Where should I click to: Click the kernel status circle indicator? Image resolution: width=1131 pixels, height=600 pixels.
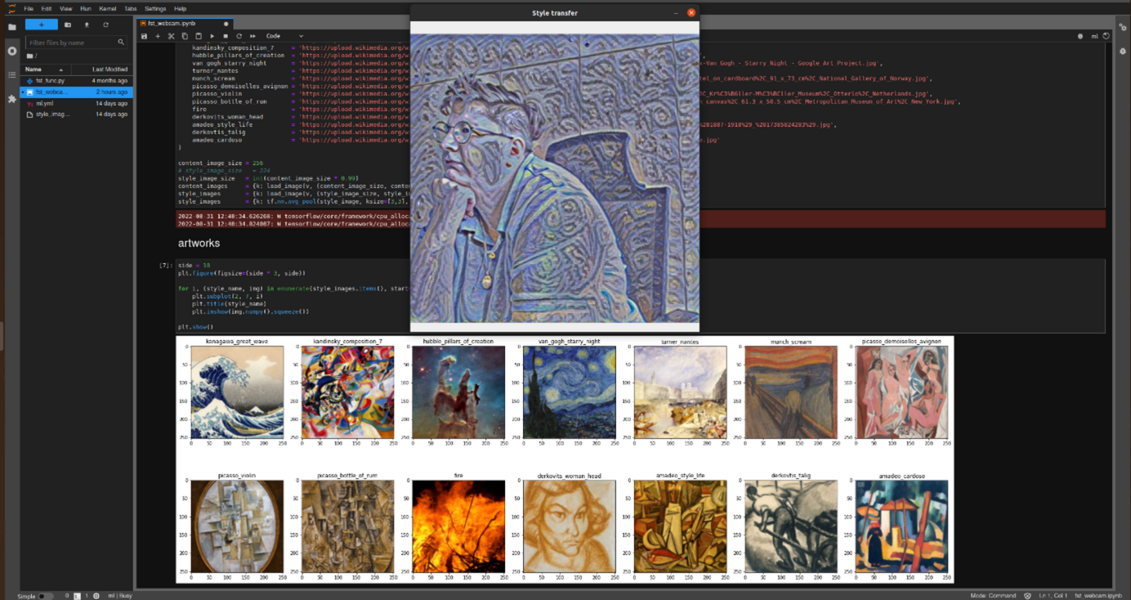(x=1106, y=36)
